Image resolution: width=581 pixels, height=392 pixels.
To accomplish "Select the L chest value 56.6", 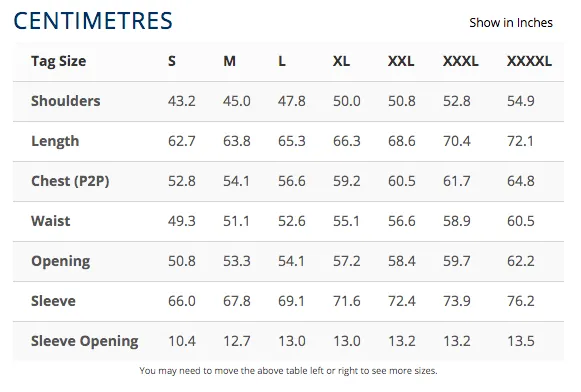I will [x=292, y=181].
